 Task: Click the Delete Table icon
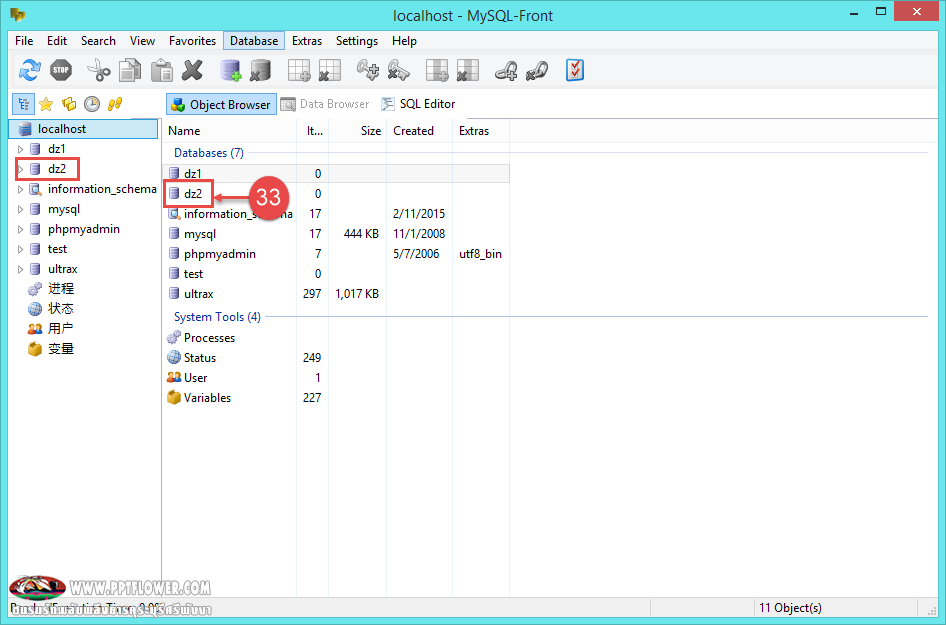330,71
